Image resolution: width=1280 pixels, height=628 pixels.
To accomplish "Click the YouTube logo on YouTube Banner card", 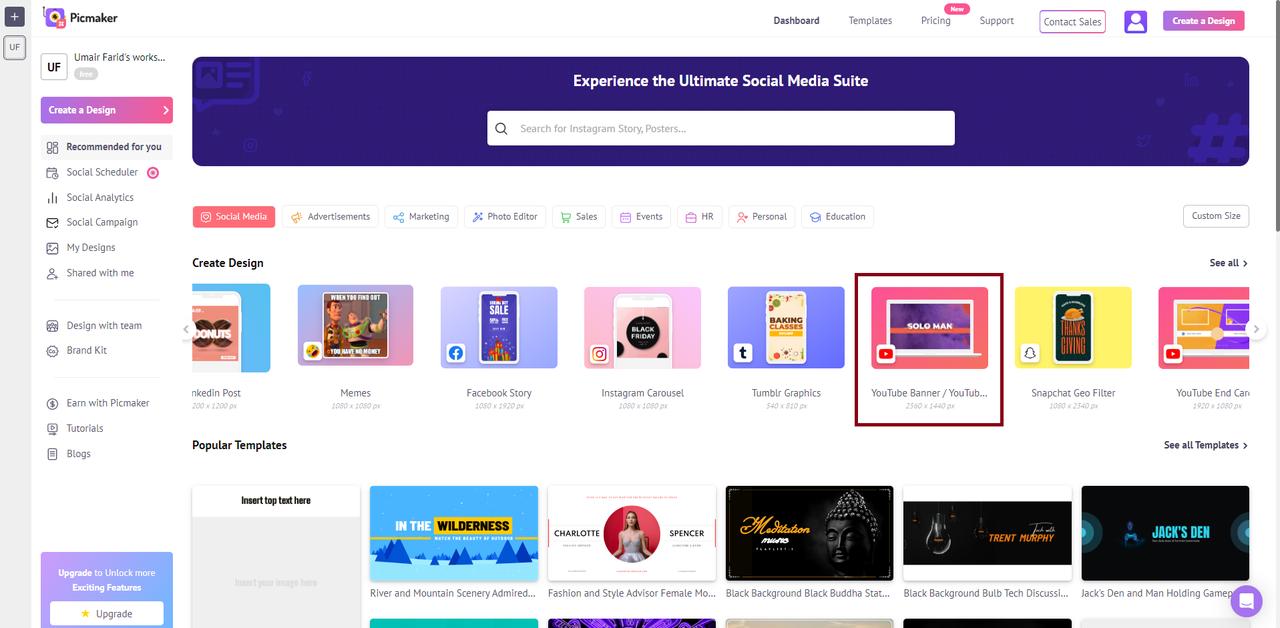I will pos(886,353).
